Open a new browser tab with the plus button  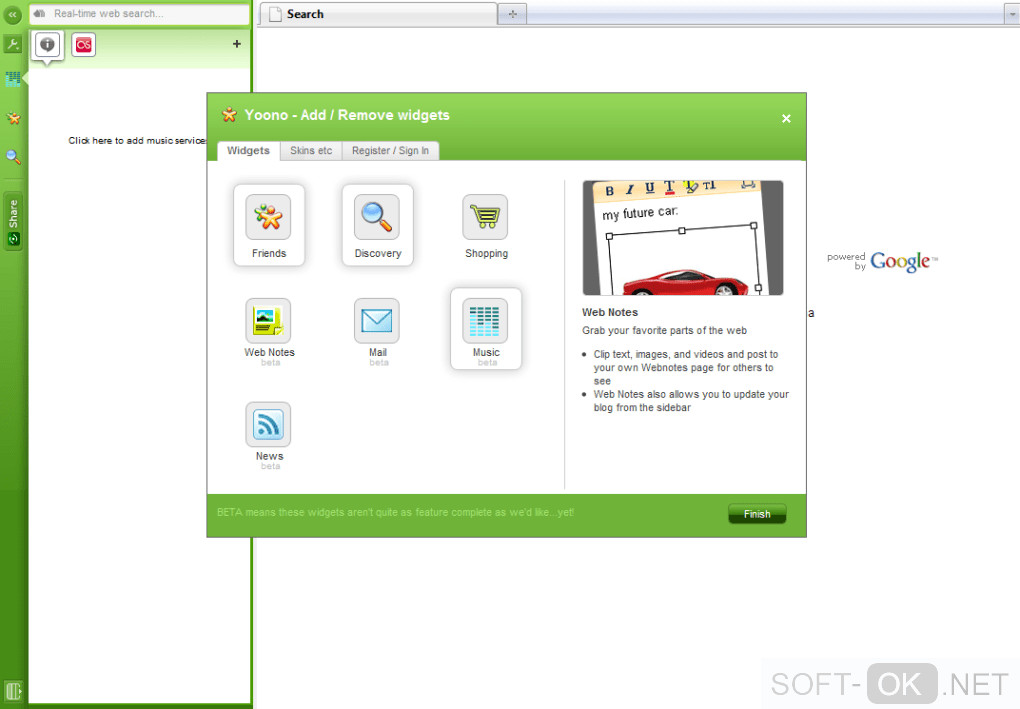point(513,14)
